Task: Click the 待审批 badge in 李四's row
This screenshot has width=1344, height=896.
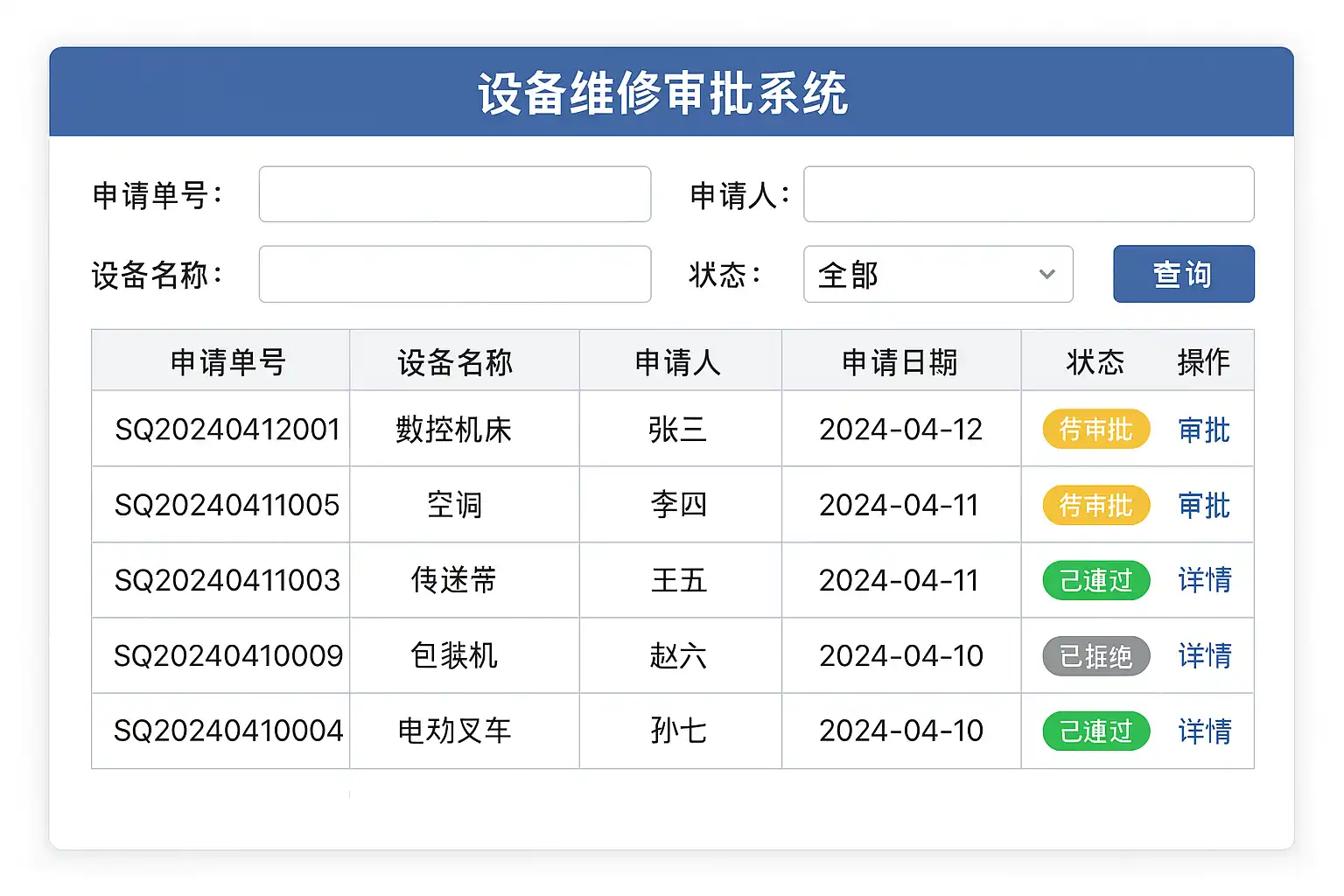Action: [1095, 505]
